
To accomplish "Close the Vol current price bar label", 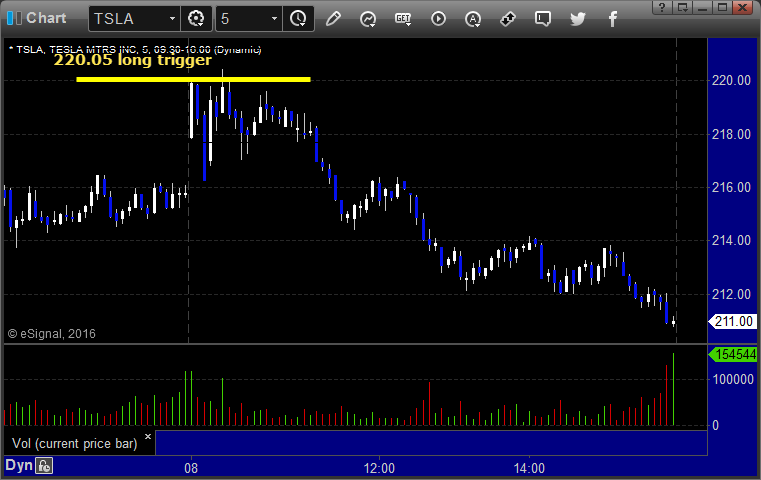I will (x=148, y=436).
